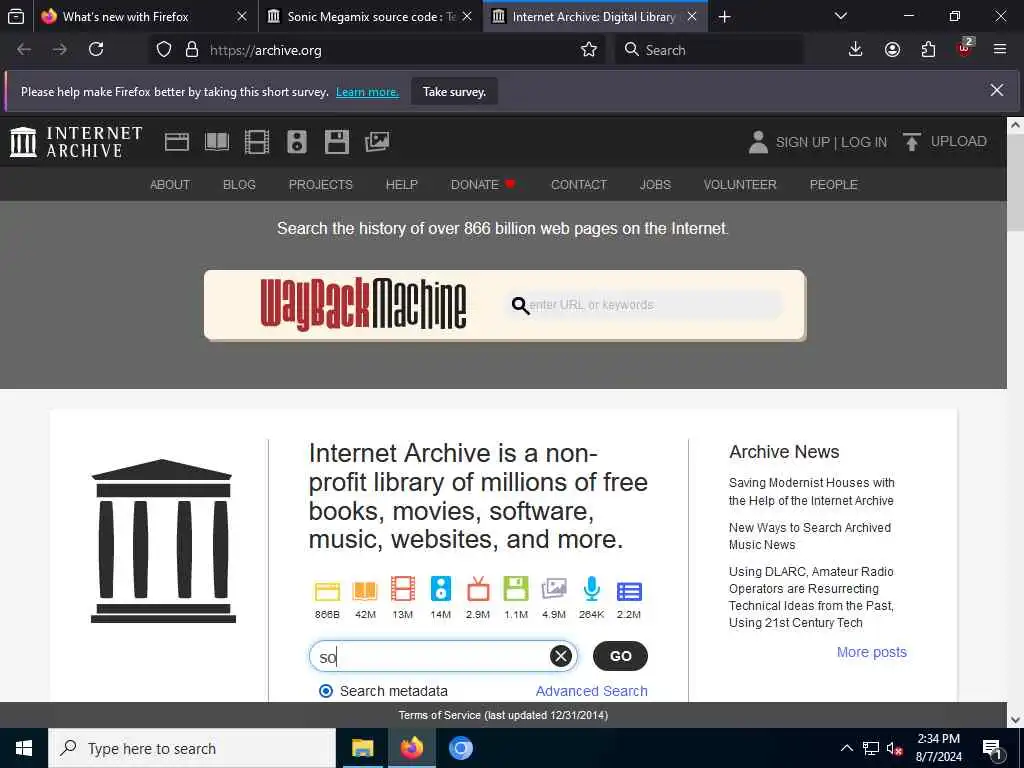Open the Software floppy icon in header

click(337, 142)
